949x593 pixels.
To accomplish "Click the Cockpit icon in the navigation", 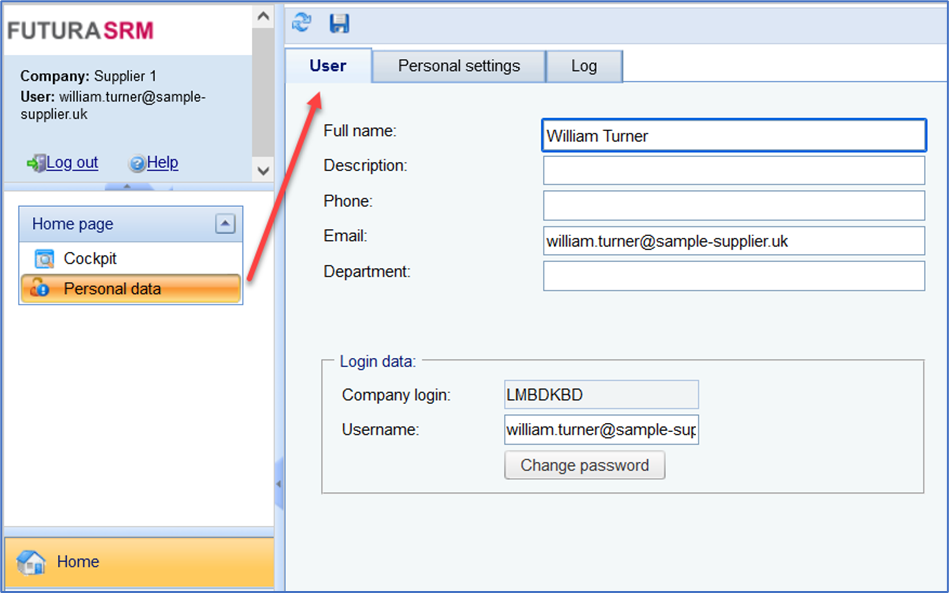I will pos(44,259).
